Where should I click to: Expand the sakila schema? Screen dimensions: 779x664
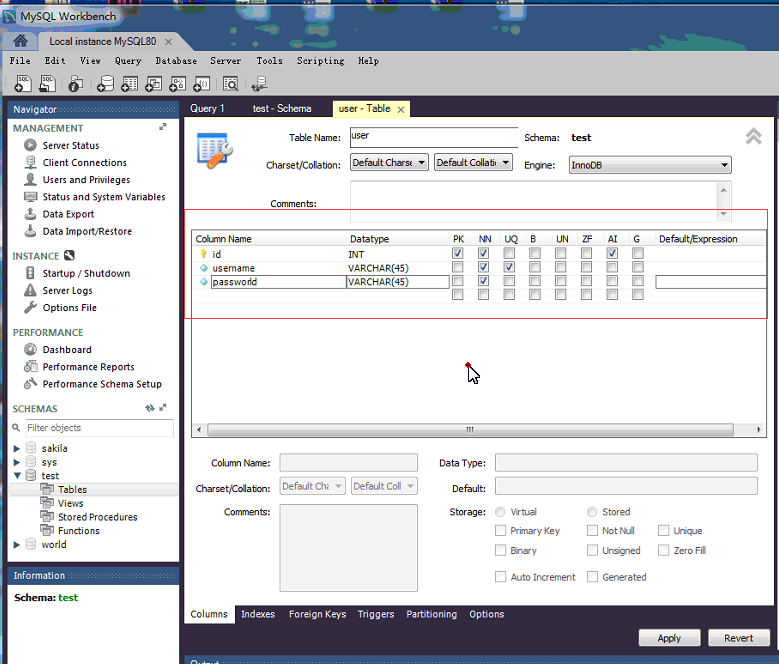17,448
